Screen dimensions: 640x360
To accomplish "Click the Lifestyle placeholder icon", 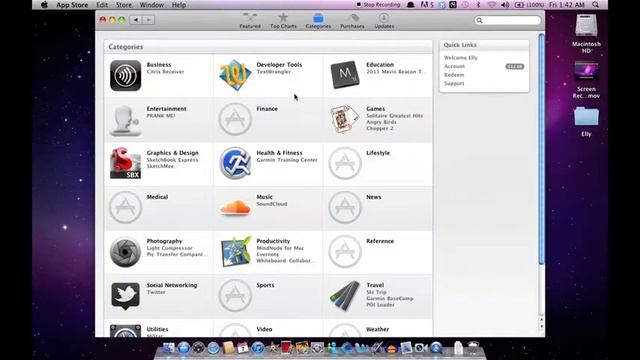I will [345, 163].
